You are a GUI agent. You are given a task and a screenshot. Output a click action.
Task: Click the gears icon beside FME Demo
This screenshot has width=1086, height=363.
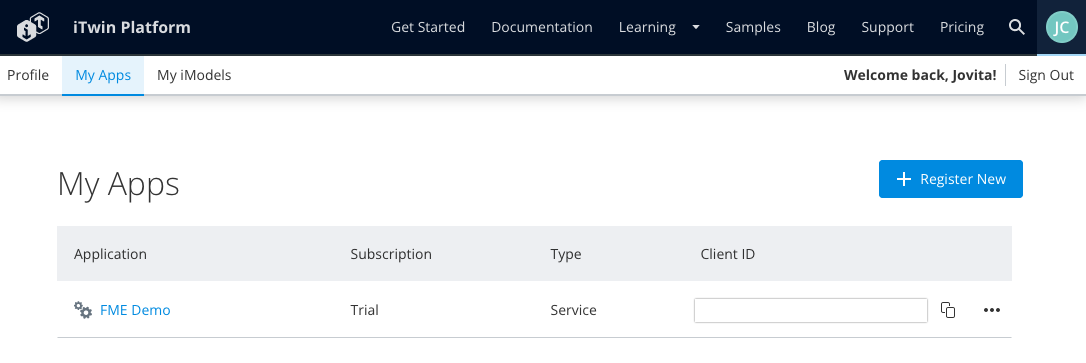click(83, 310)
